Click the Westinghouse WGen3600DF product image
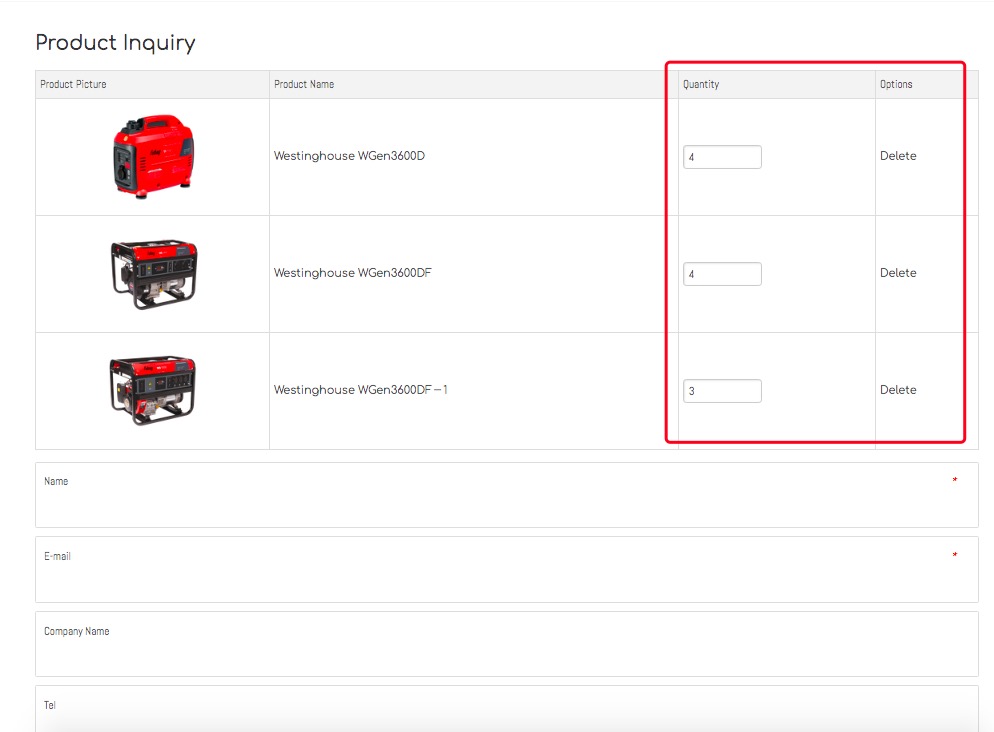Screen dimensions: 994x732 click(152, 273)
